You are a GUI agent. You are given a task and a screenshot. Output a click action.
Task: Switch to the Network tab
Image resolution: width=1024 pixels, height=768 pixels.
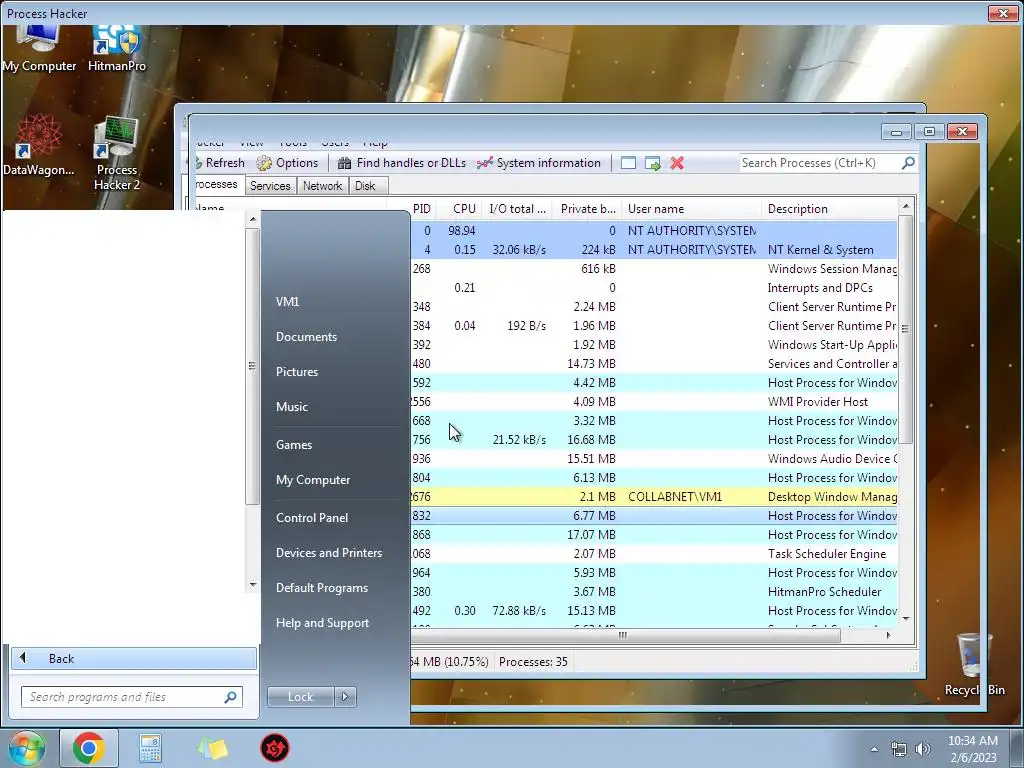[x=322, y=185]
